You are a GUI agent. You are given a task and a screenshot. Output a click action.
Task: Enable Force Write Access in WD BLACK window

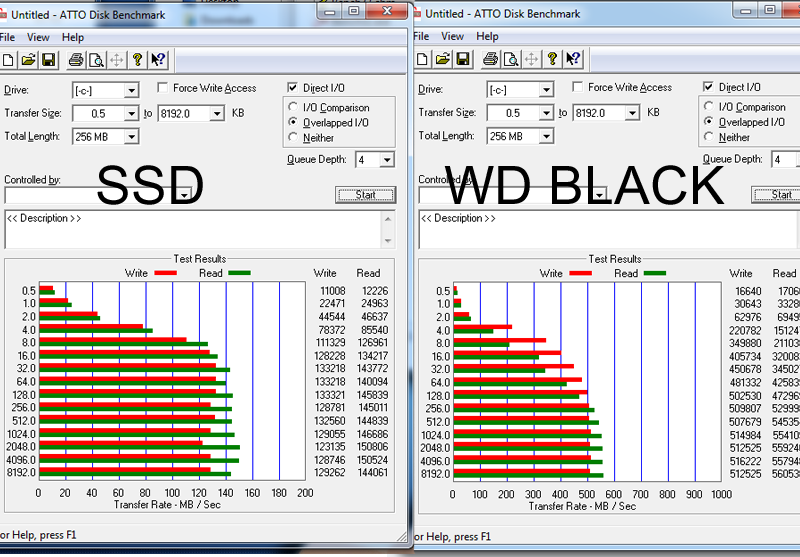click(578, 87)
